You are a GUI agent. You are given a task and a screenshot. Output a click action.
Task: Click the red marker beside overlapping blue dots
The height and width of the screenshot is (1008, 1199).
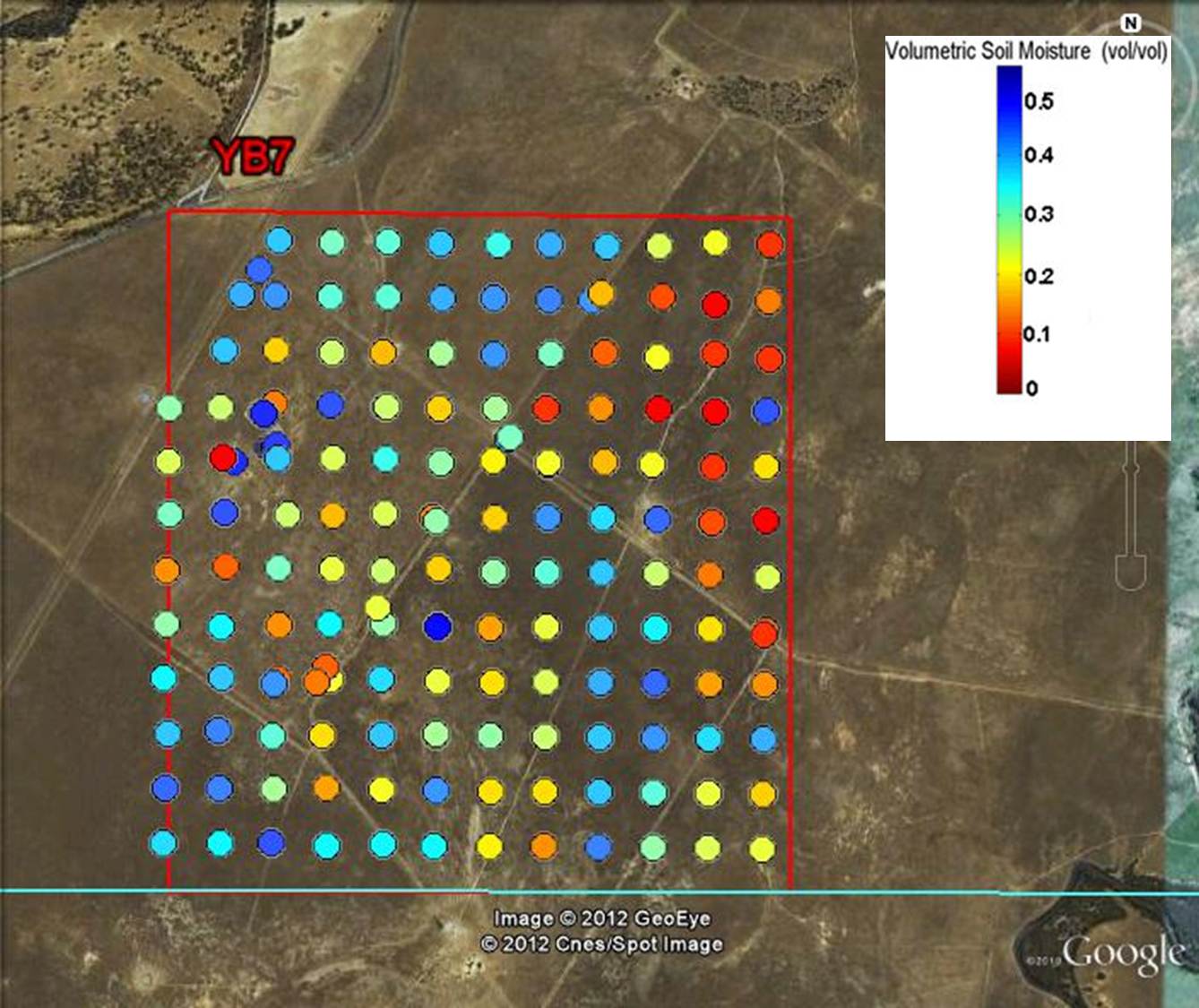click(x=221, y=457)
